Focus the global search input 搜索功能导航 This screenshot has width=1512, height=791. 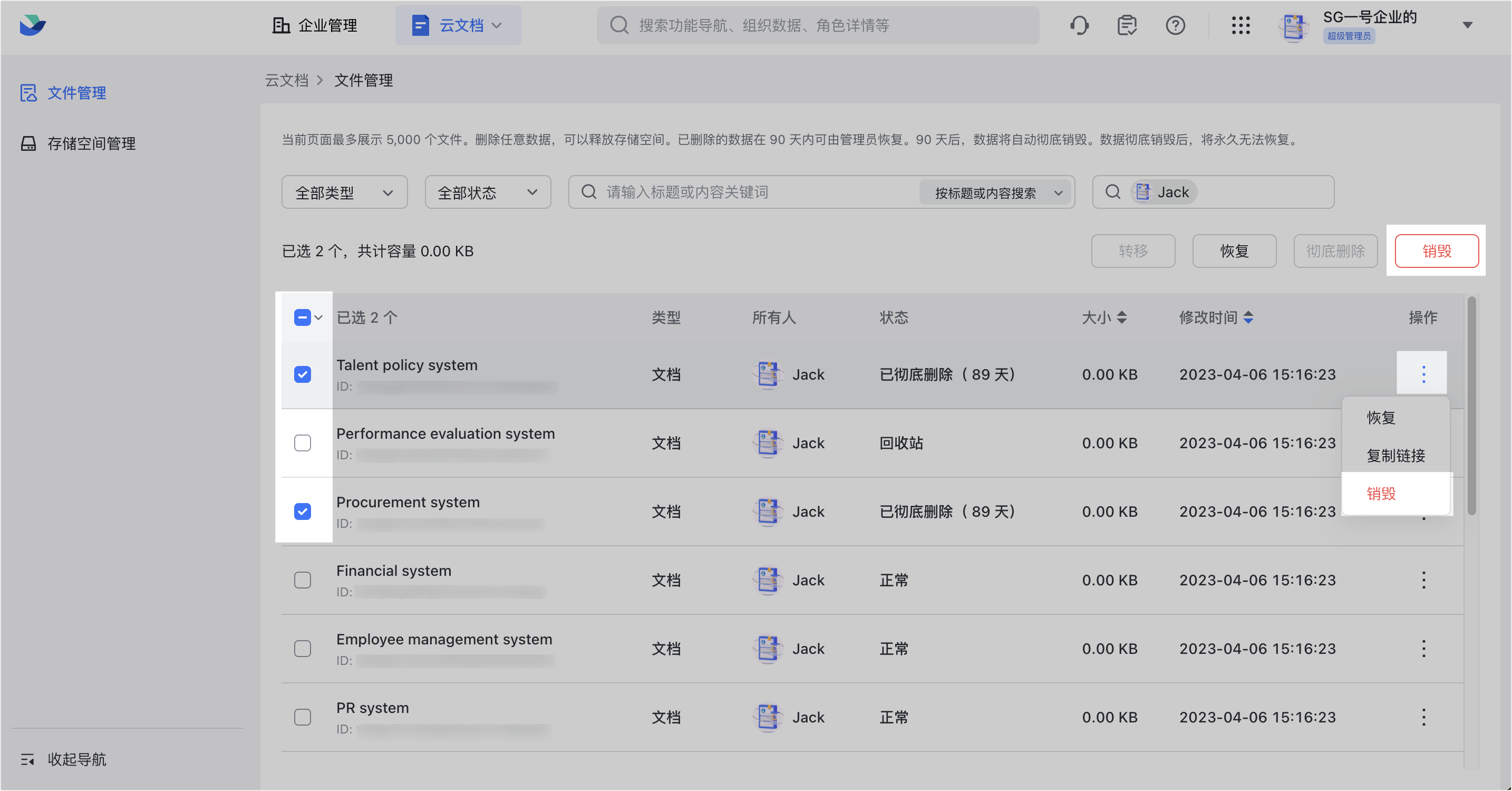click(x=818, y=25)
